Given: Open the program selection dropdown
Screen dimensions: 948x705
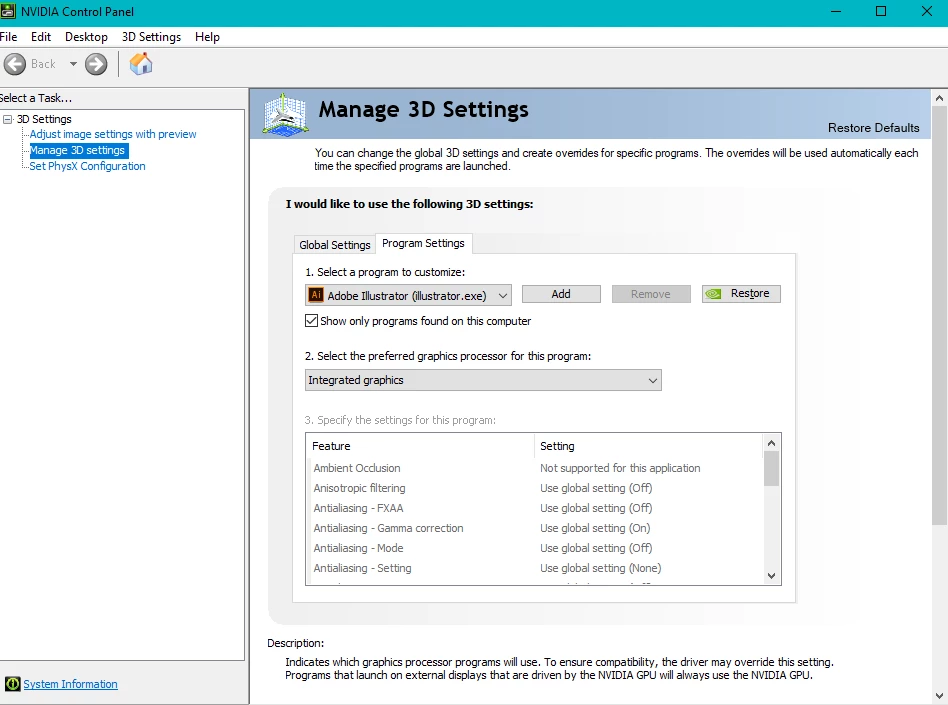Looking at the screenshot, I should (x=408, y=295).
